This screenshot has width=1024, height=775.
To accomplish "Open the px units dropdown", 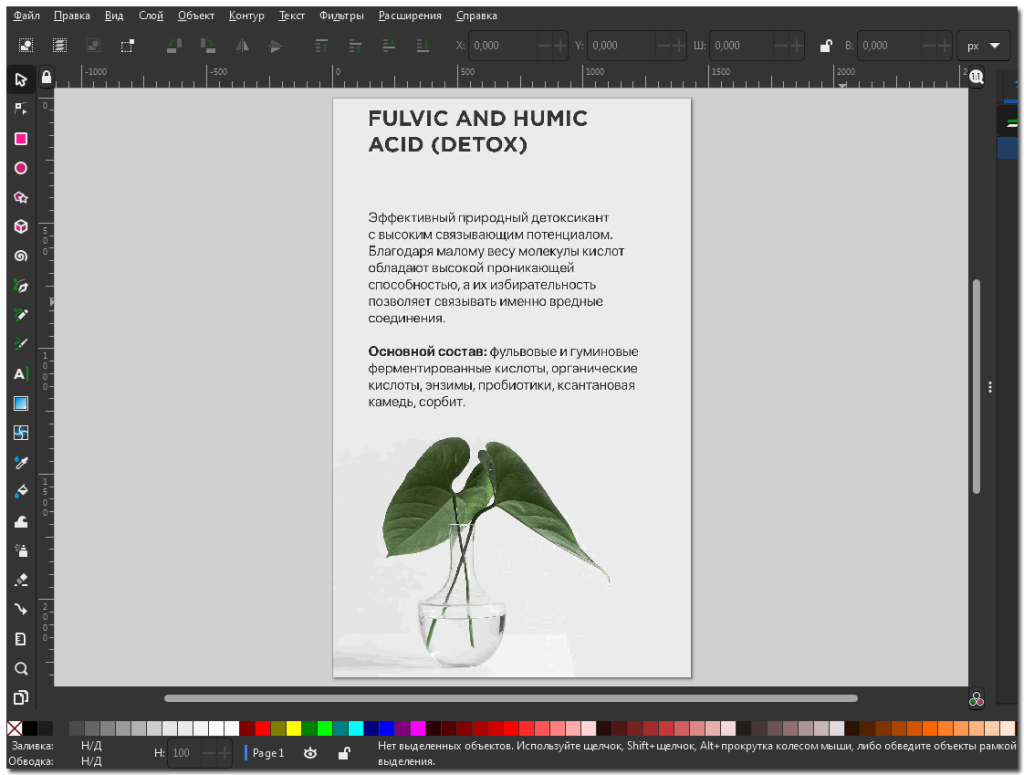I will (x=983, y=46).
